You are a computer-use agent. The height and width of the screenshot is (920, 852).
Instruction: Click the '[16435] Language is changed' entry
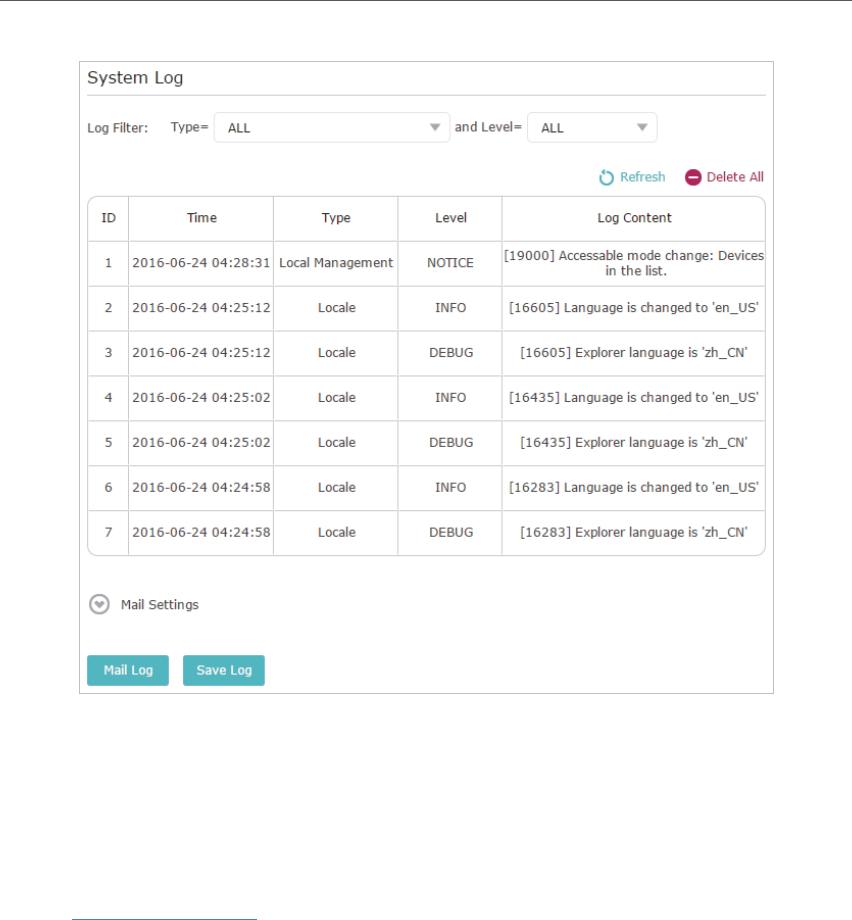[x=634, y=398]
